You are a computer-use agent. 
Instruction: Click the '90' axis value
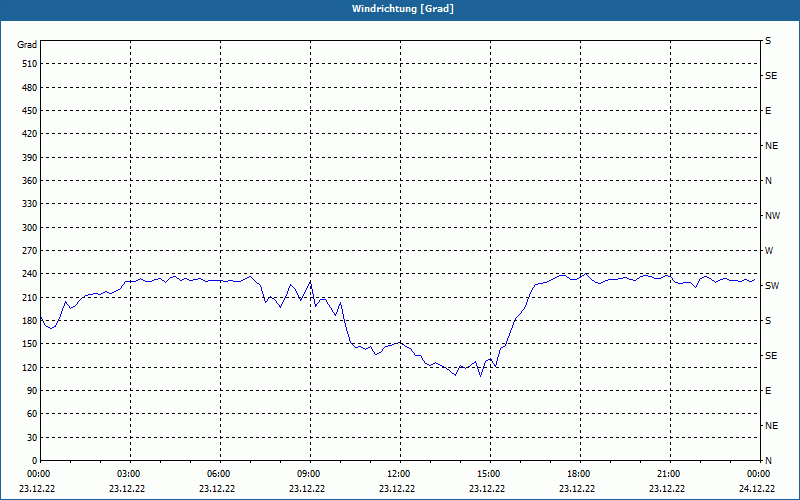point(32,391)
